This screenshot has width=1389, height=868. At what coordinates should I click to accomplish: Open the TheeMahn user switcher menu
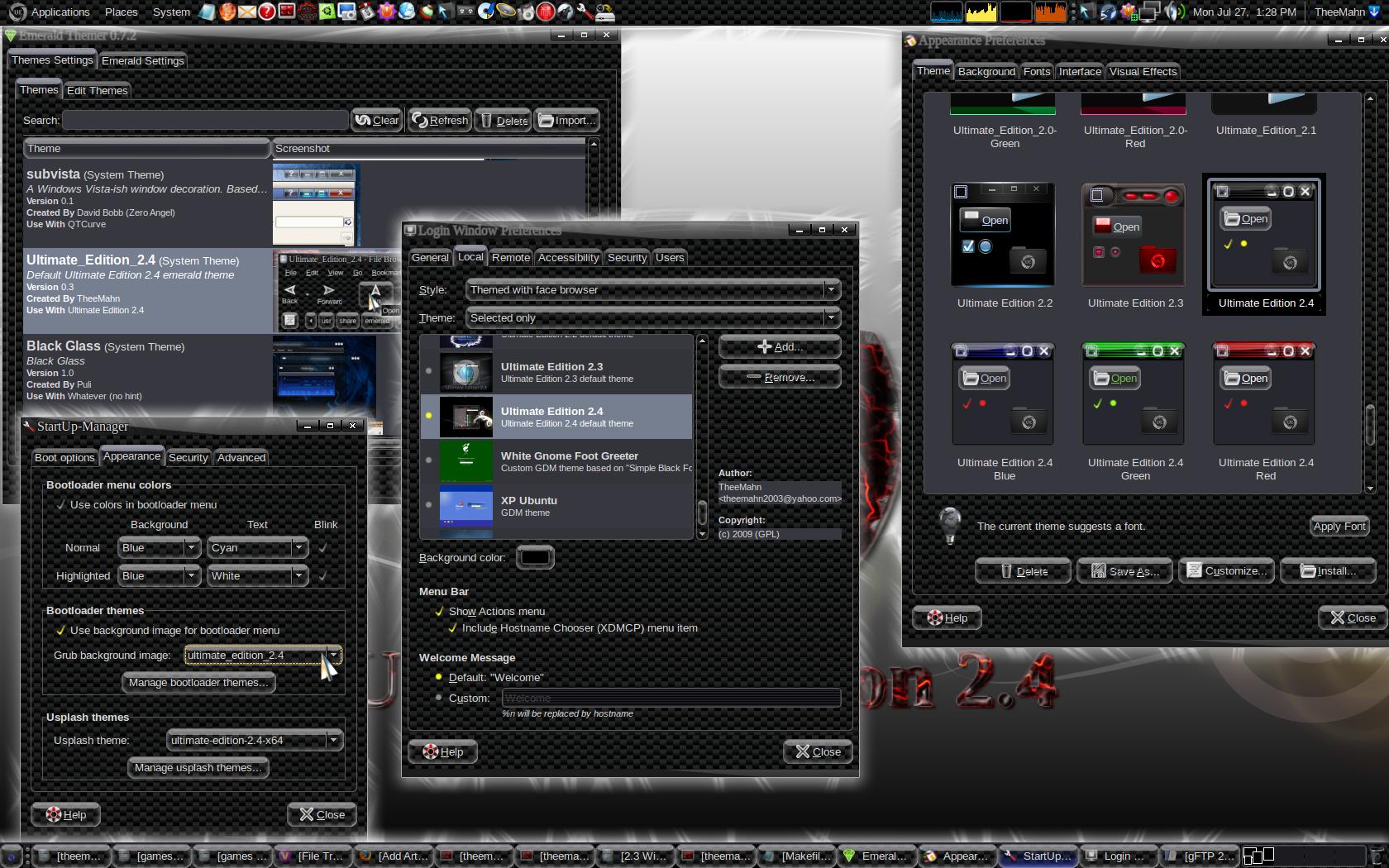(1347, 12)
